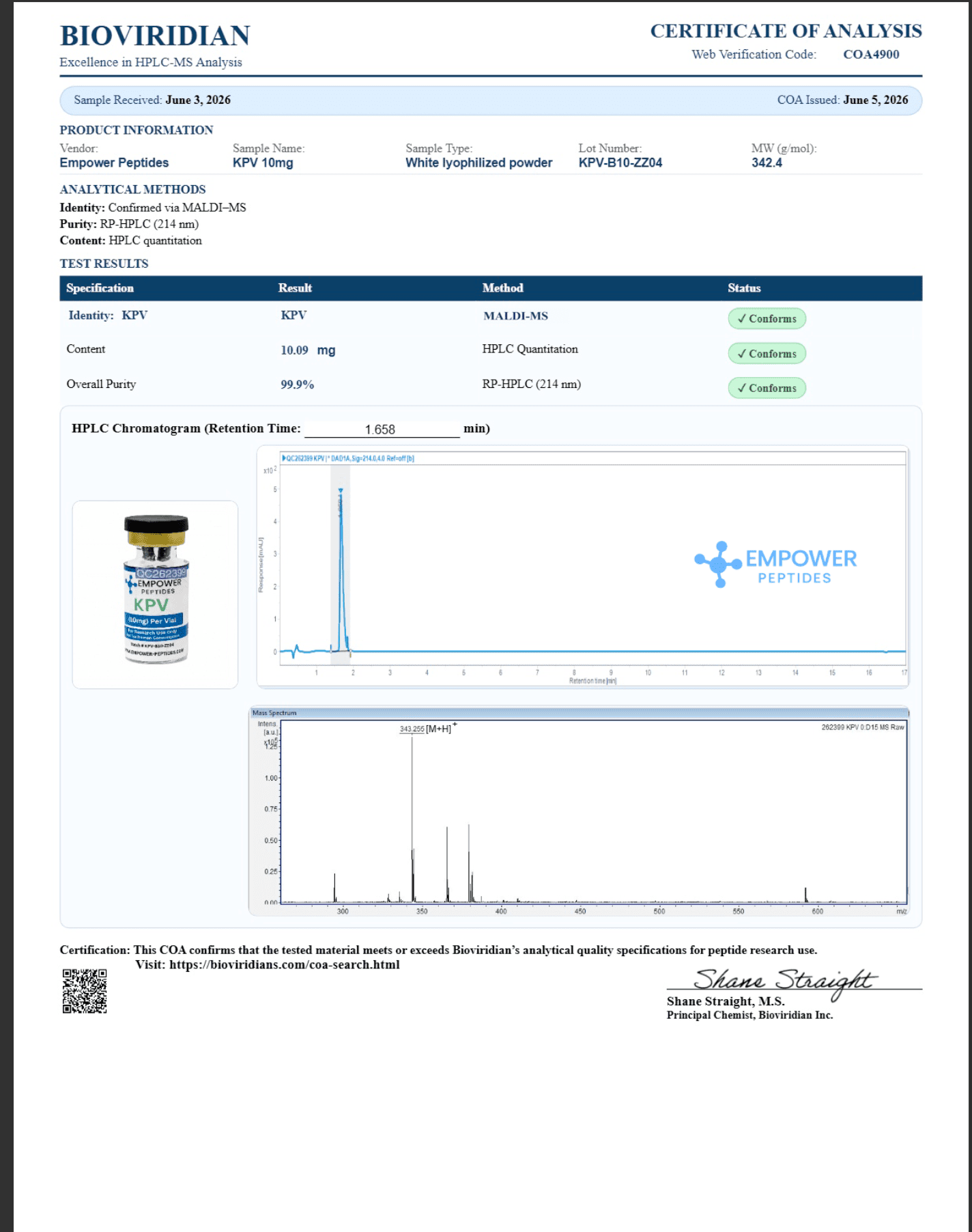972x1232 pixels.
Task: Click the MALDI-MS method cell
Action: pos(515,316)
